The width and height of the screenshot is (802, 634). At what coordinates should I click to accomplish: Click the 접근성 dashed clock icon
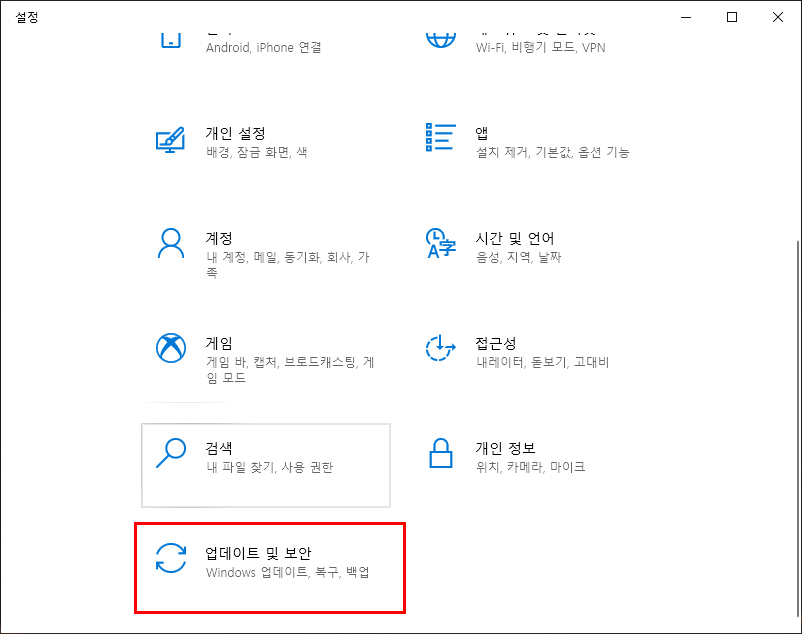(440, 348)
